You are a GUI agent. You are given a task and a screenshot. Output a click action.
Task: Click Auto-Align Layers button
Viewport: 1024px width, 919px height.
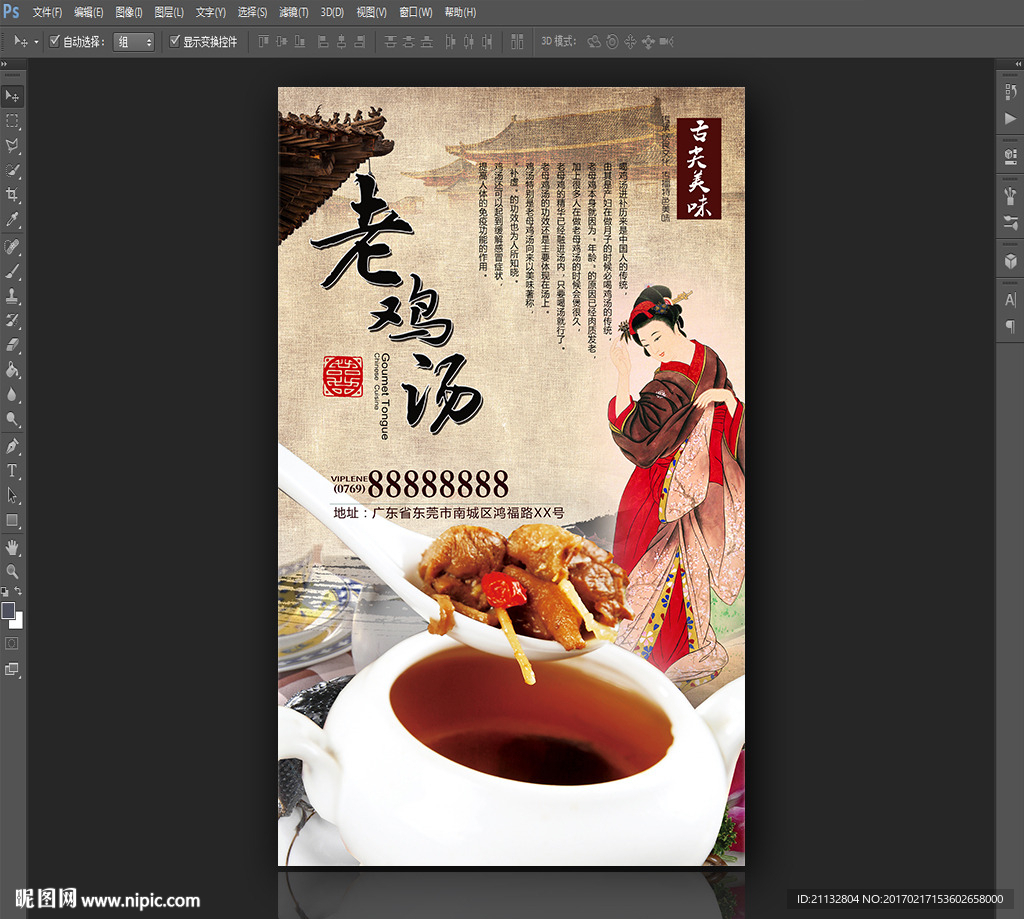click(x=517, y=42)
